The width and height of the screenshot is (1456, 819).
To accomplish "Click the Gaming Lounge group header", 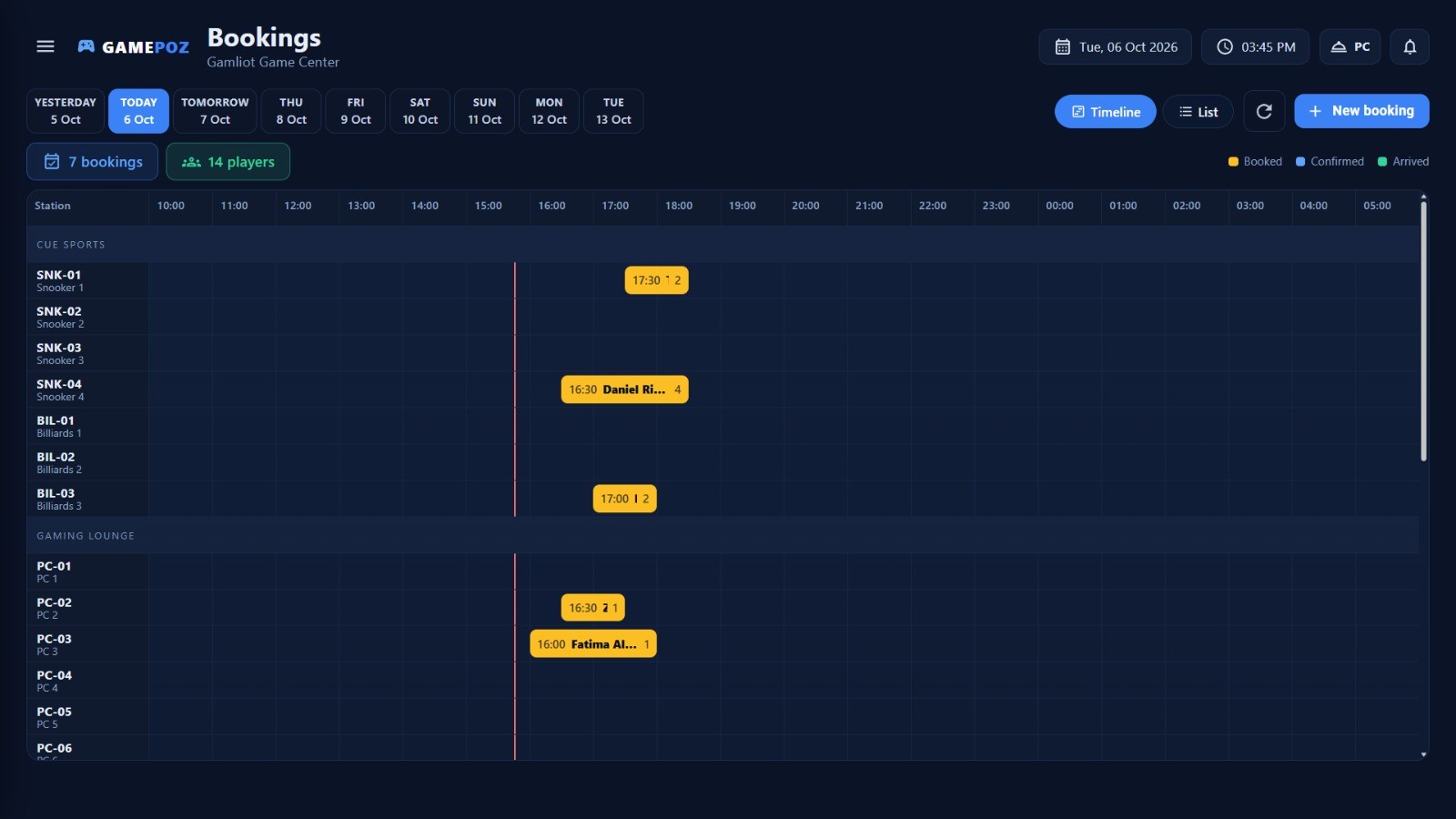I will (723, 536).
